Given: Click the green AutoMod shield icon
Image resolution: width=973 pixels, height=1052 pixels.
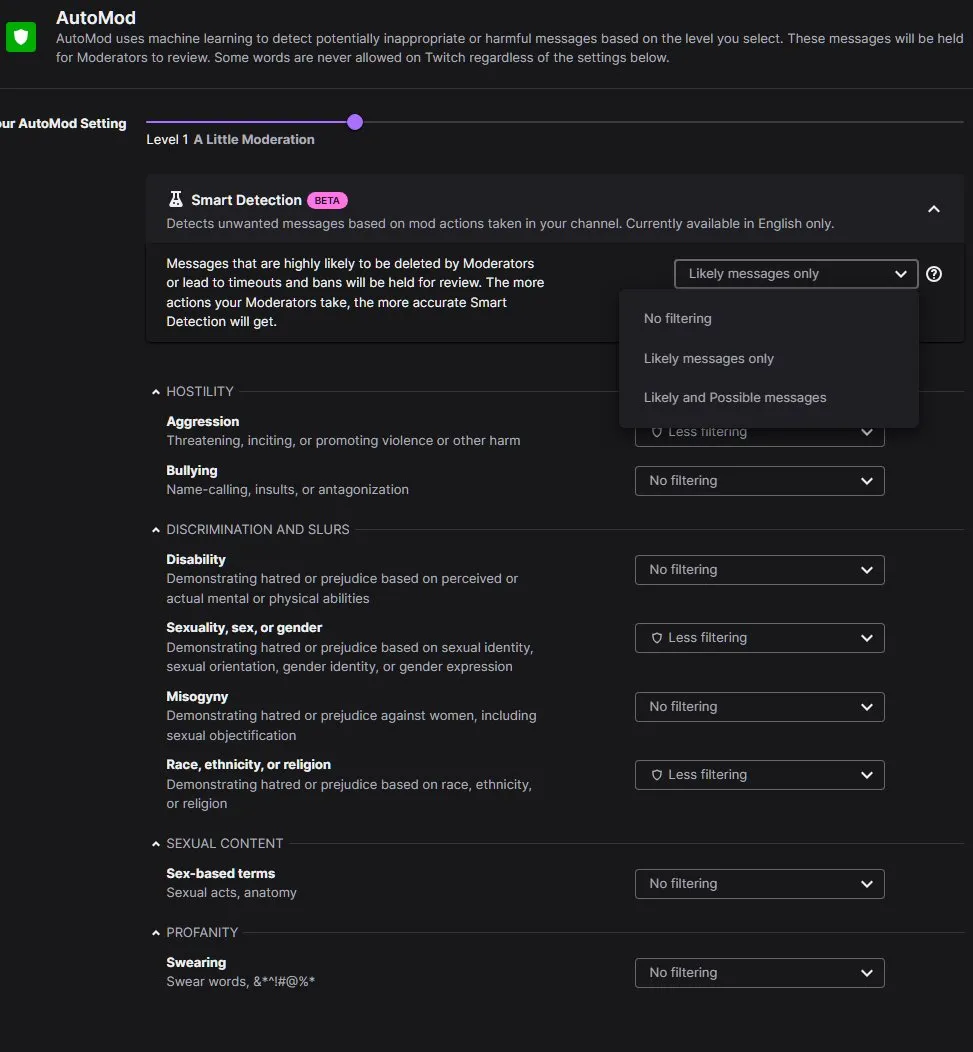Looking at the screenshot, I should tap(21, 37).
